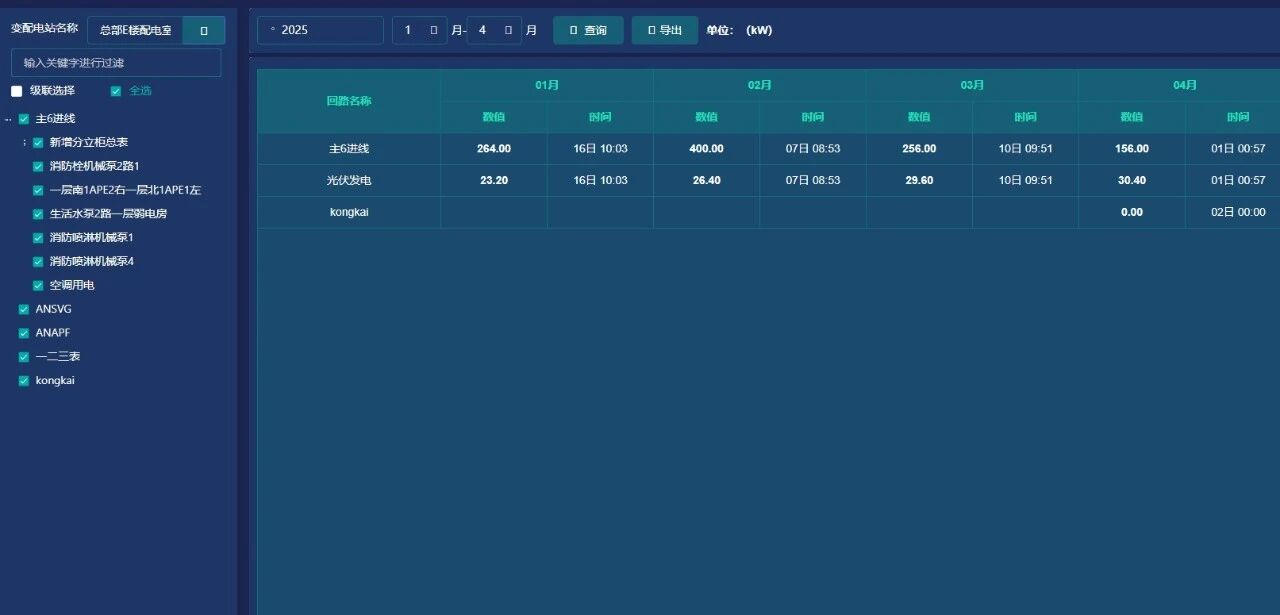
Task: Uncheck the 新增分立柜总表 checkbox
Action: [38, 143]
